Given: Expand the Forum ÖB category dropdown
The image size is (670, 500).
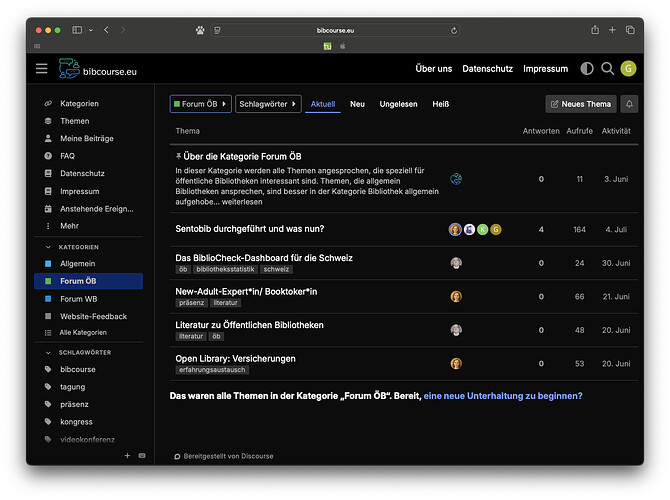Looking at the screenshot, I should (201, 104).
